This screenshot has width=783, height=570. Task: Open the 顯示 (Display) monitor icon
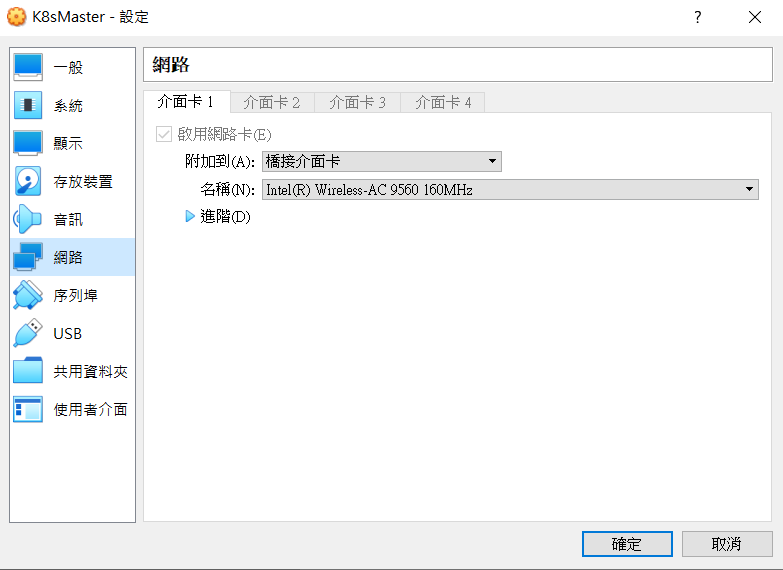coord(28,143)
